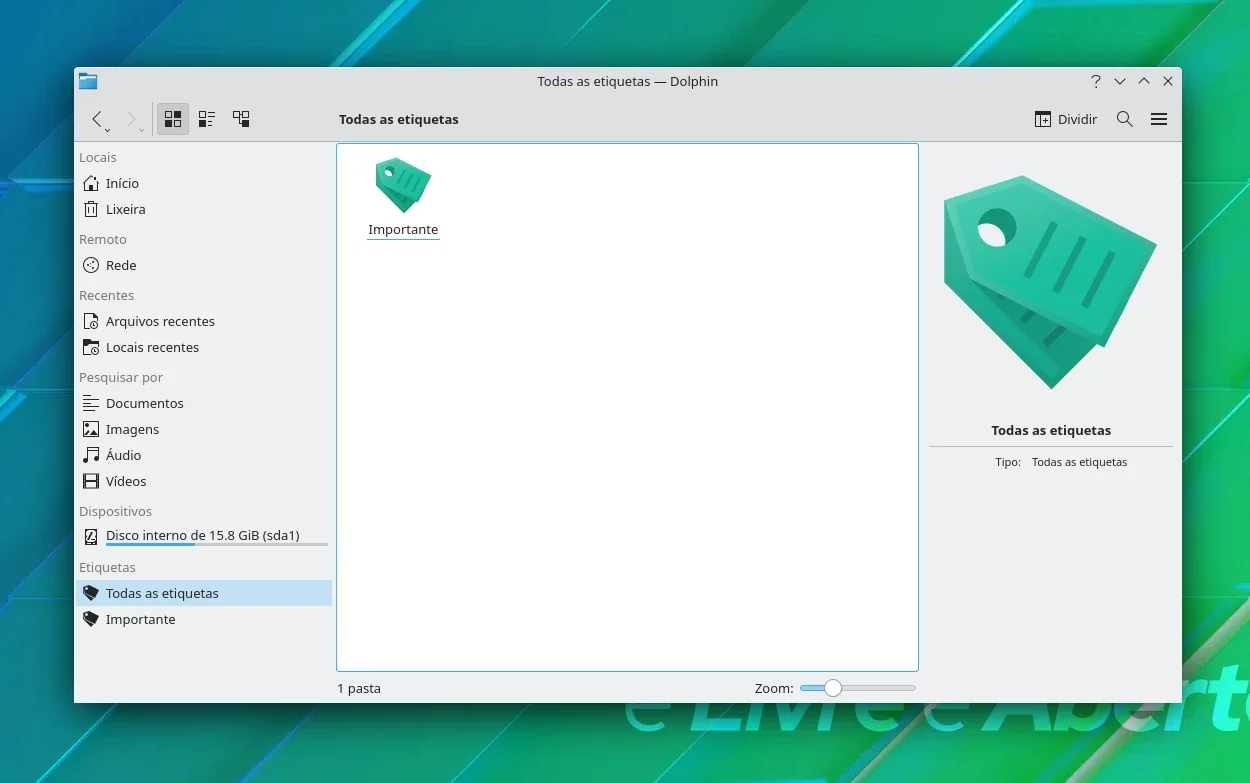Click the document icon beside Documentos
The image size is (1250, 783).
91,403
